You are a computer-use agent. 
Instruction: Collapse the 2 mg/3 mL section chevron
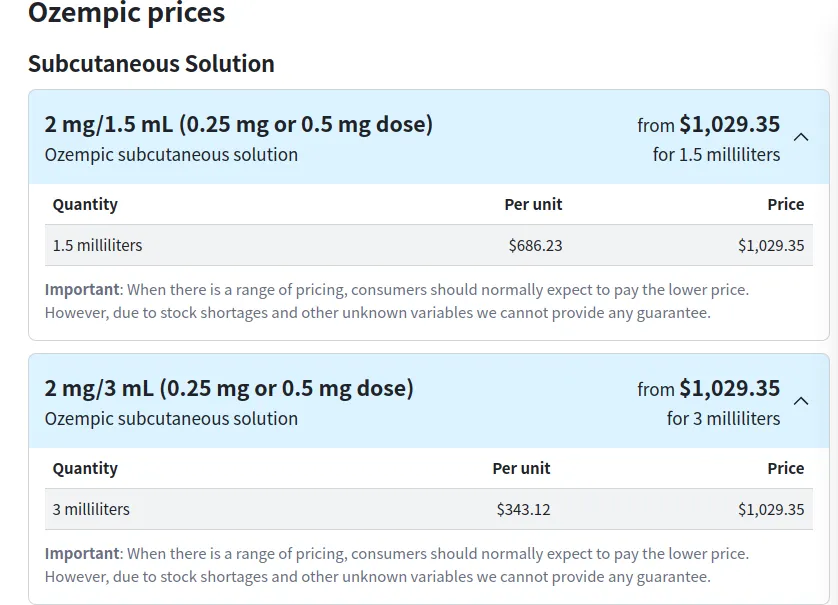(x=801, y=402)
